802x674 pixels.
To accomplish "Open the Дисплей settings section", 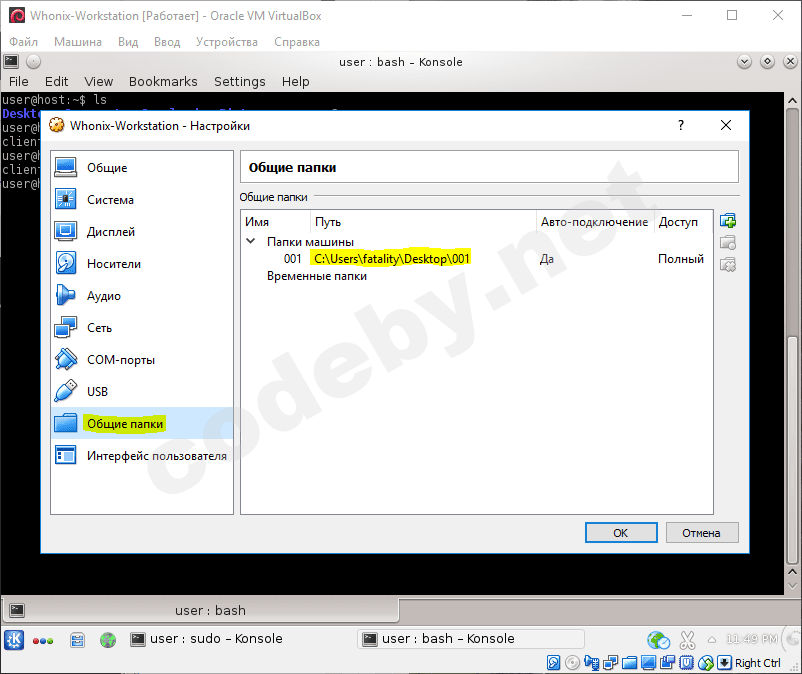I will 142,232.
